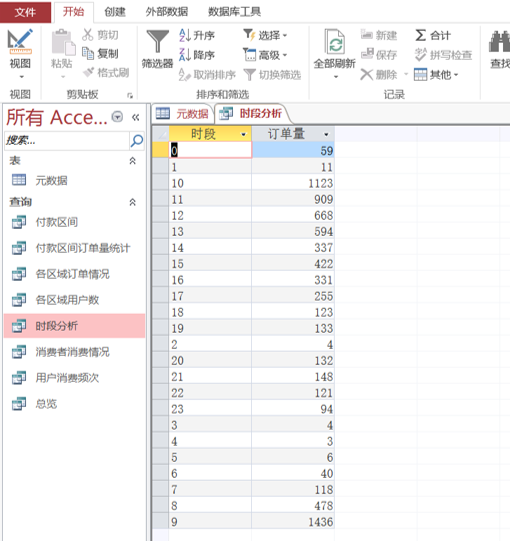This screenshot has width=510, height=541.
Task: Open the 视图 (View) design icon
Action: coord(20,43)
